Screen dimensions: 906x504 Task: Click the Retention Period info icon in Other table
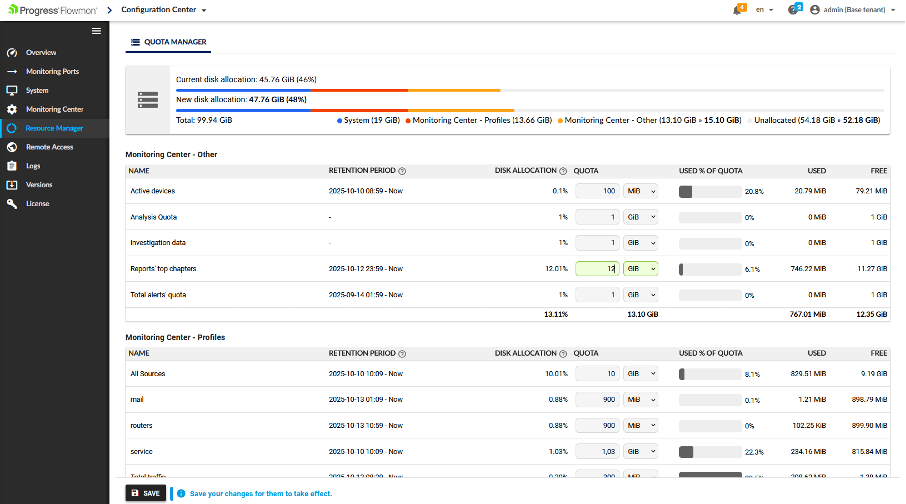pos(402,171)
